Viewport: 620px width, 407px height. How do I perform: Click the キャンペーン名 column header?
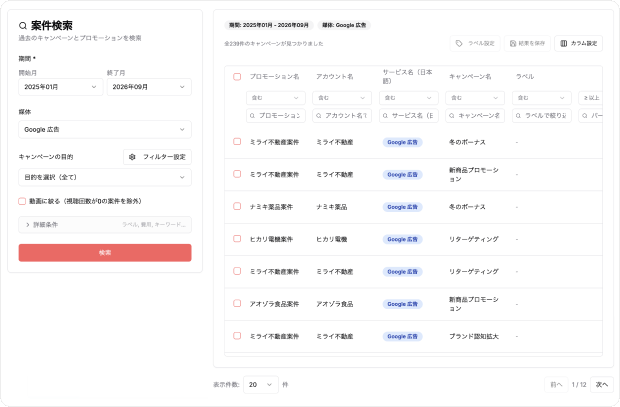470,77
